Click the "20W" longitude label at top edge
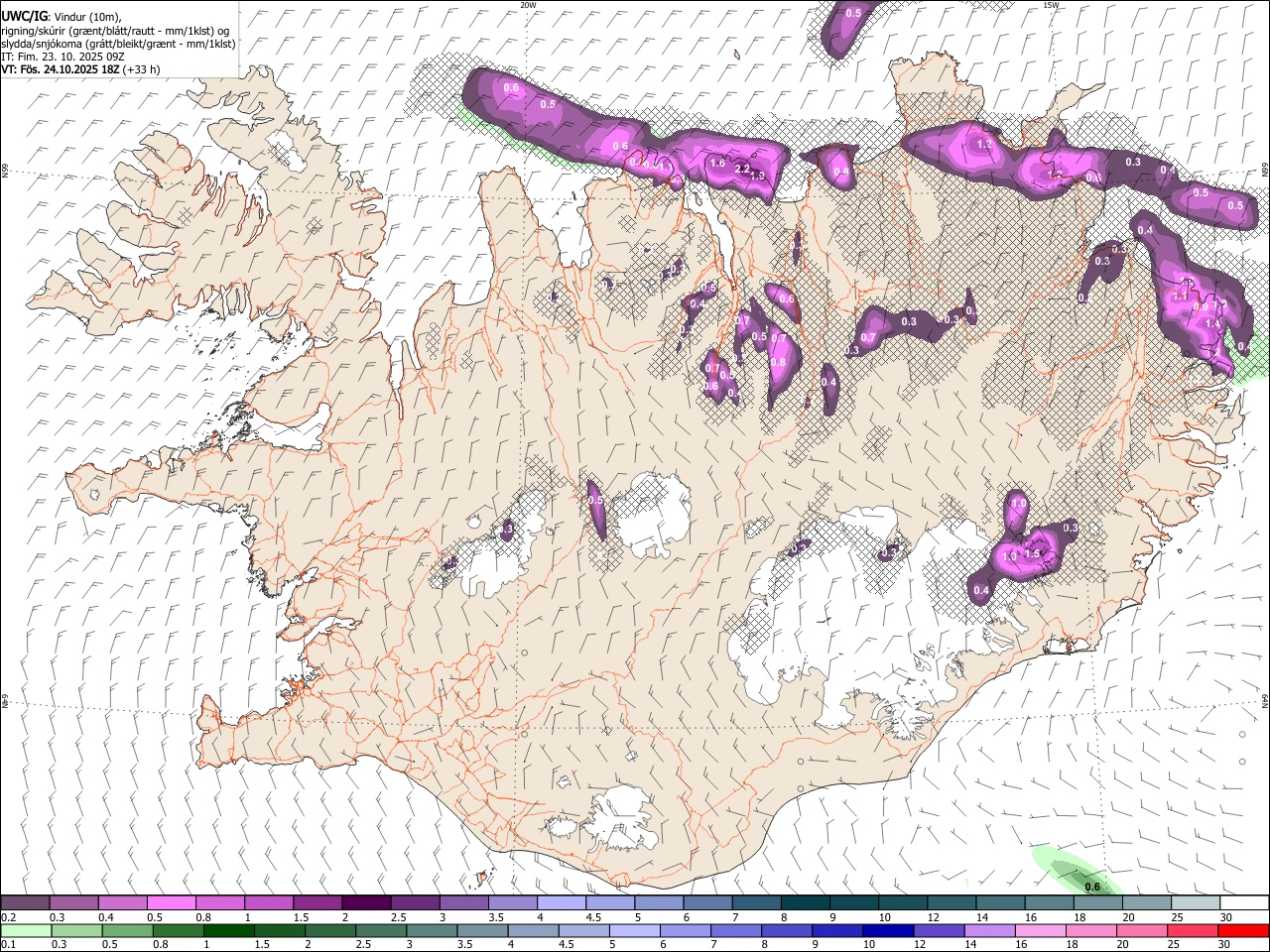The width and height of the screenshot is (1270, 952). 528,5
